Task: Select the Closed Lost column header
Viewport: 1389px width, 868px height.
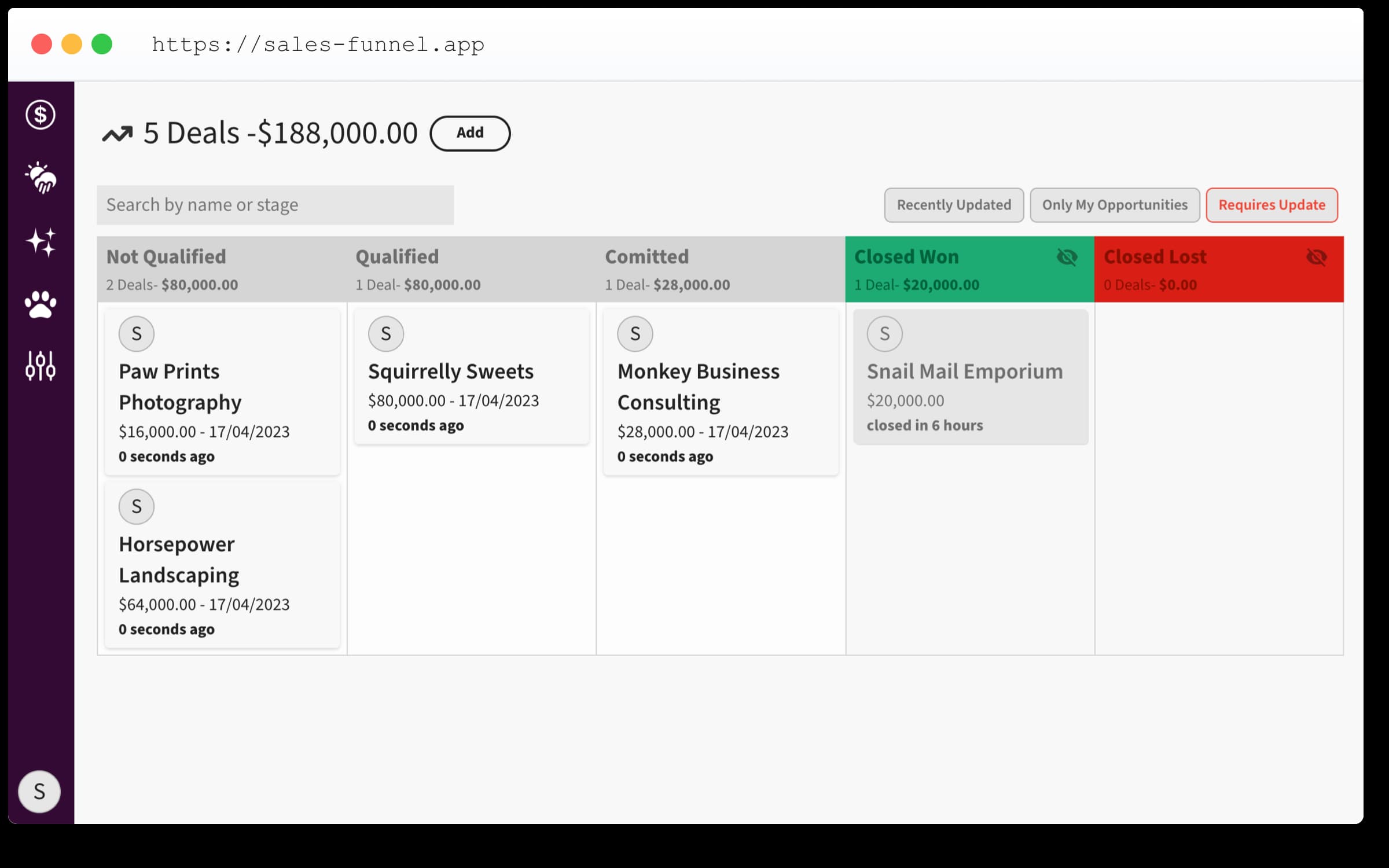Action: point(1219,269)
